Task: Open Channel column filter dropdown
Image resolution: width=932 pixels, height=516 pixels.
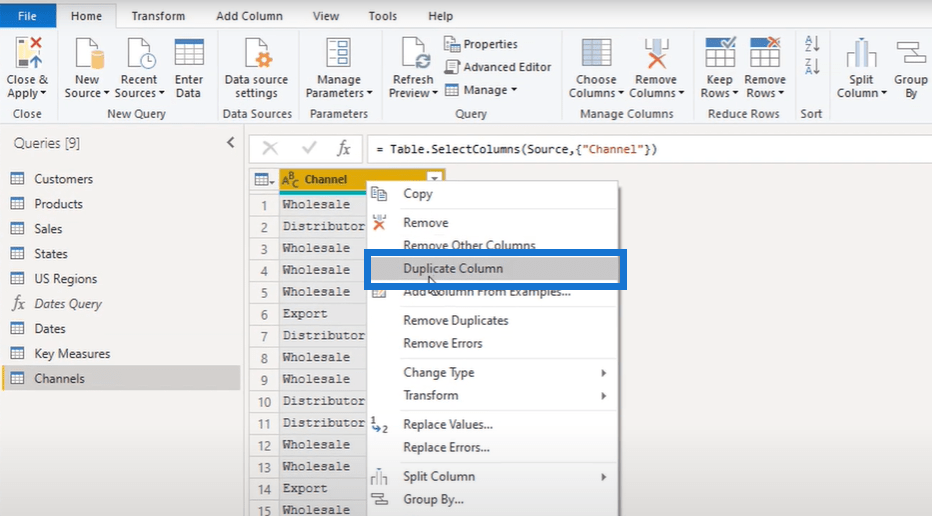Action: pos(434,178)
